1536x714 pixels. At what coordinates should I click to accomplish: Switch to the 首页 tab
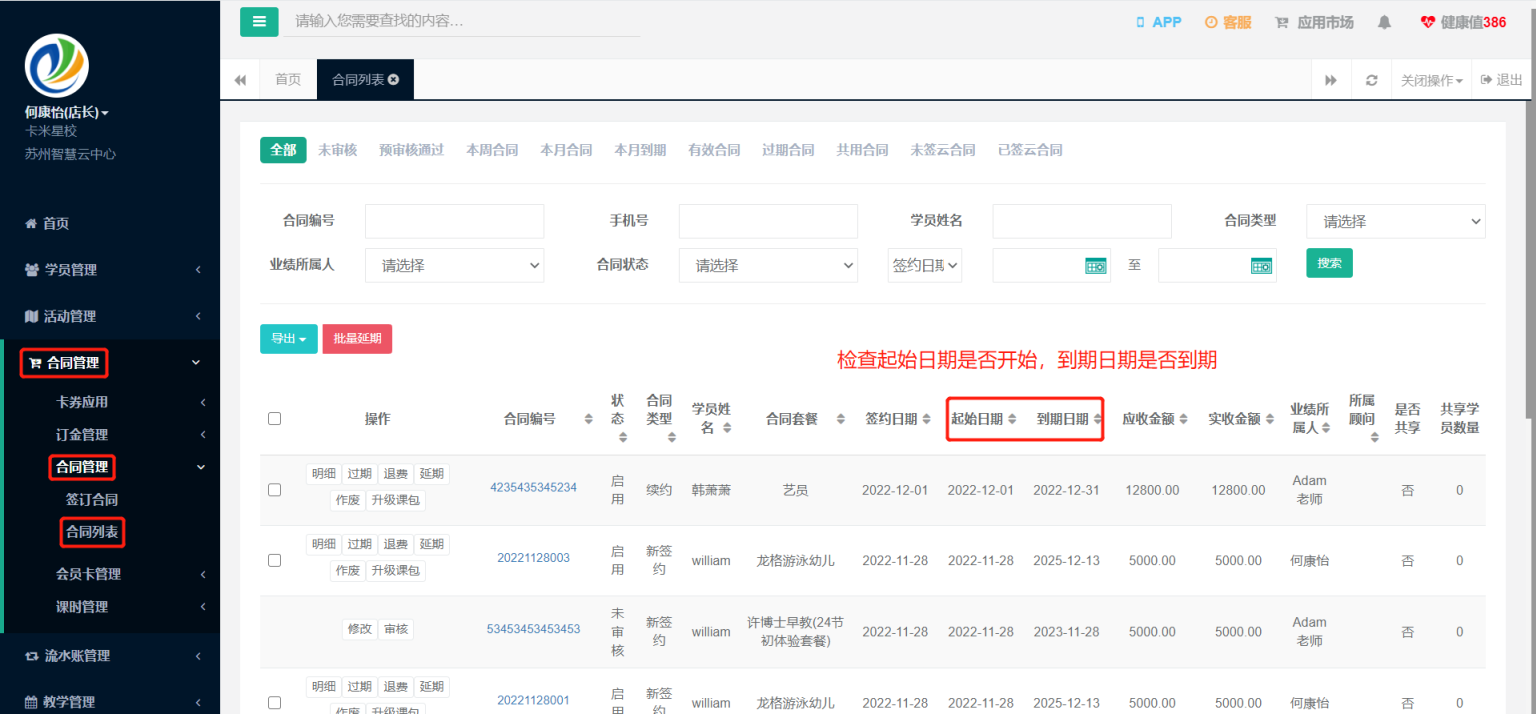point(288,80)
